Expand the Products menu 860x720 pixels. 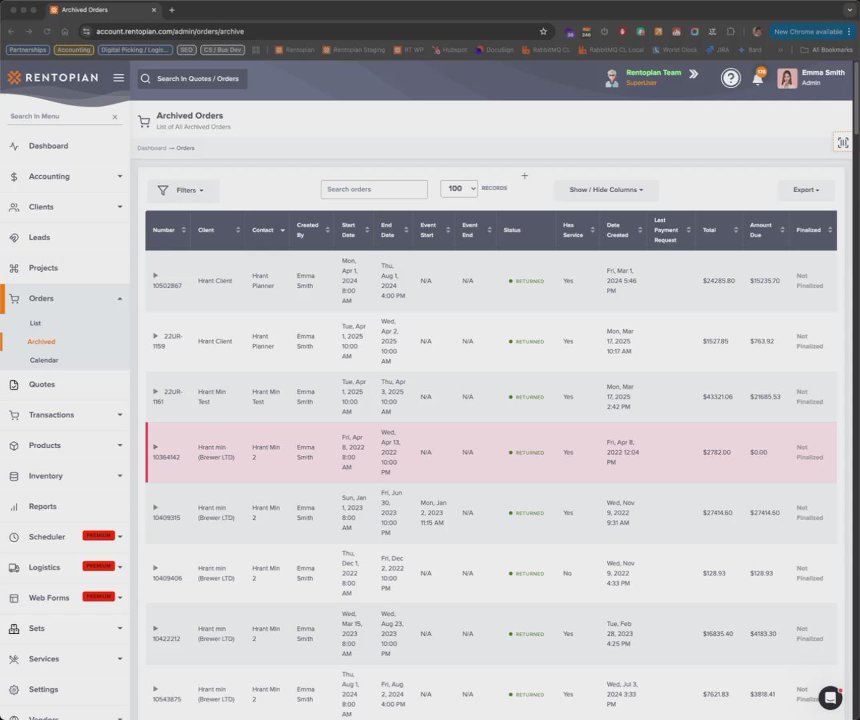65,445
